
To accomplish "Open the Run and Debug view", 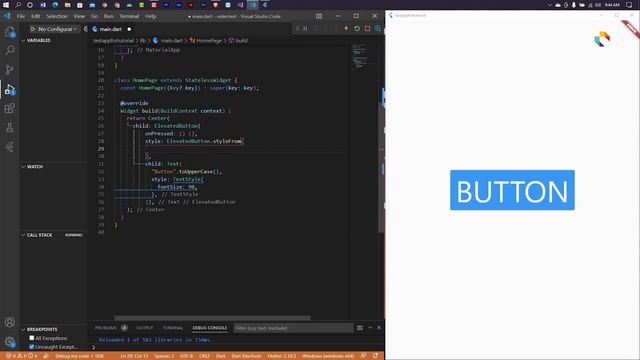I will tap(10, 89).
